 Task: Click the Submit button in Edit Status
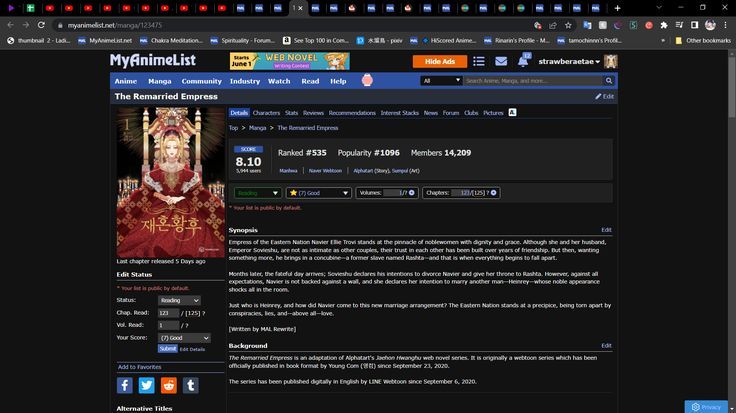(168, 349)
